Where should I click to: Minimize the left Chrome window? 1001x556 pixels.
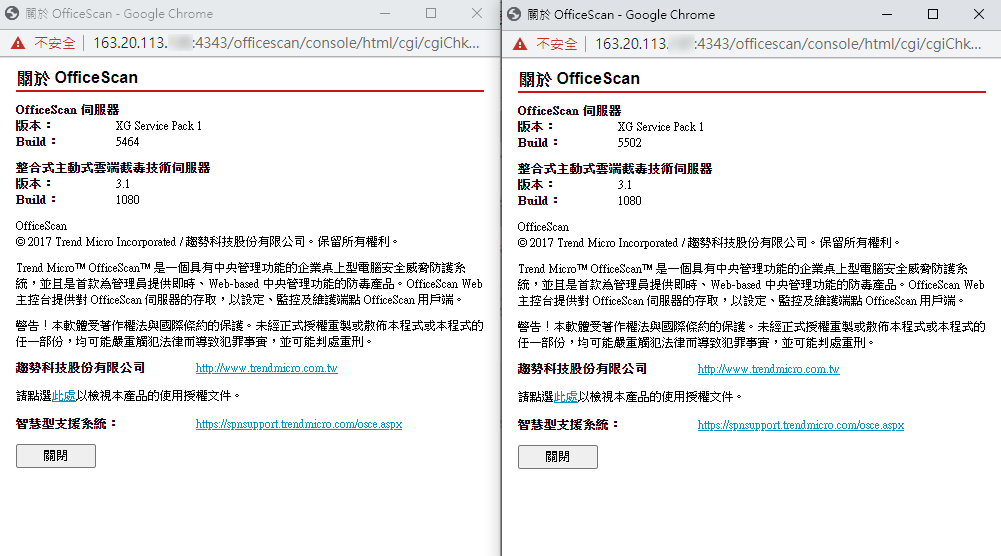tap(385, 13)
